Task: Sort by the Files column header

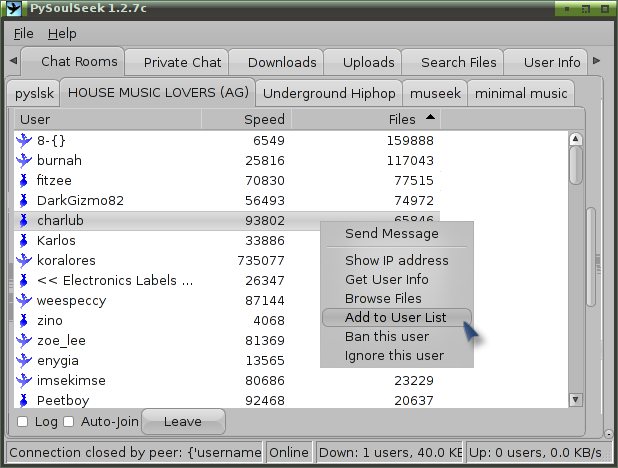Action: coord(366,119)
